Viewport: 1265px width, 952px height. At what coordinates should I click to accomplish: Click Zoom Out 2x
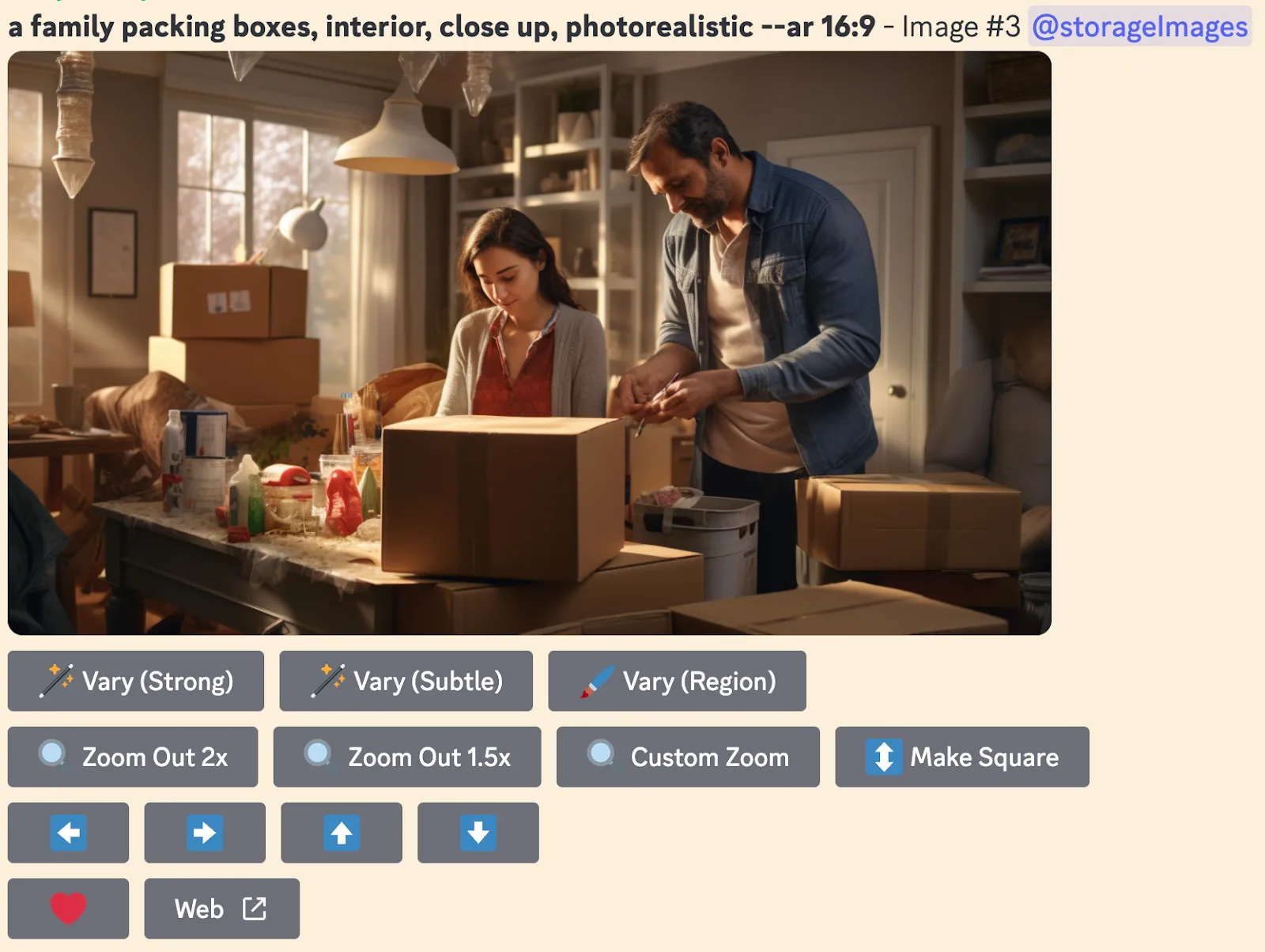133,757
